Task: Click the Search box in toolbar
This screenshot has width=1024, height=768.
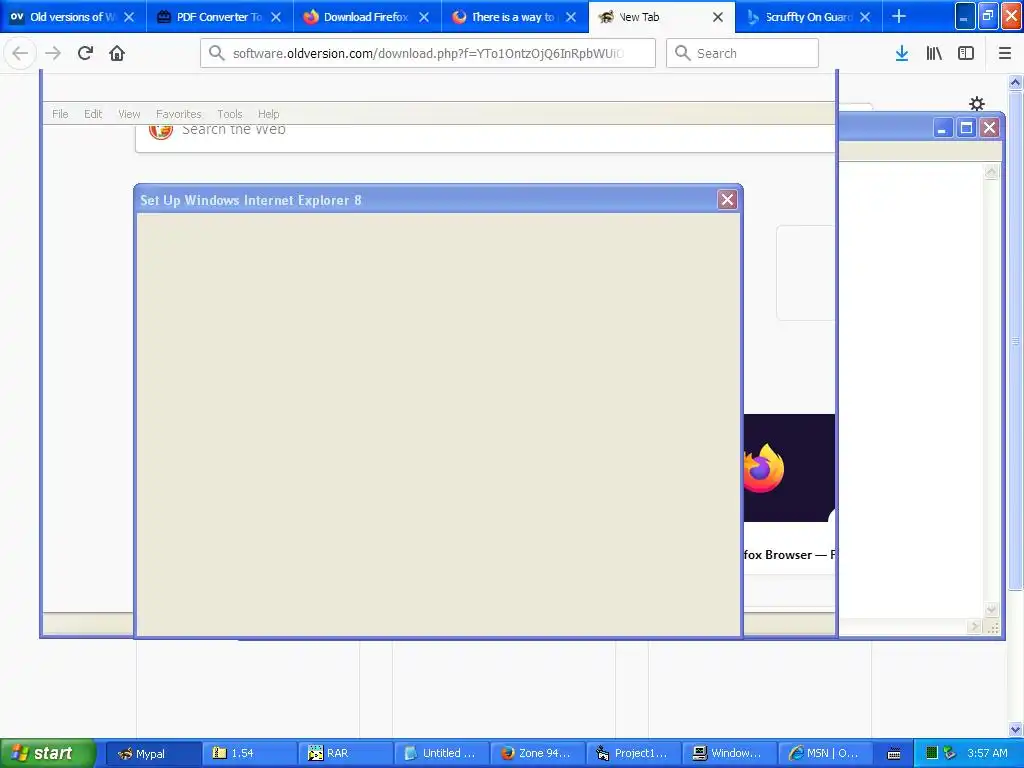Action: pyautogui.click(x=742, y=53)
